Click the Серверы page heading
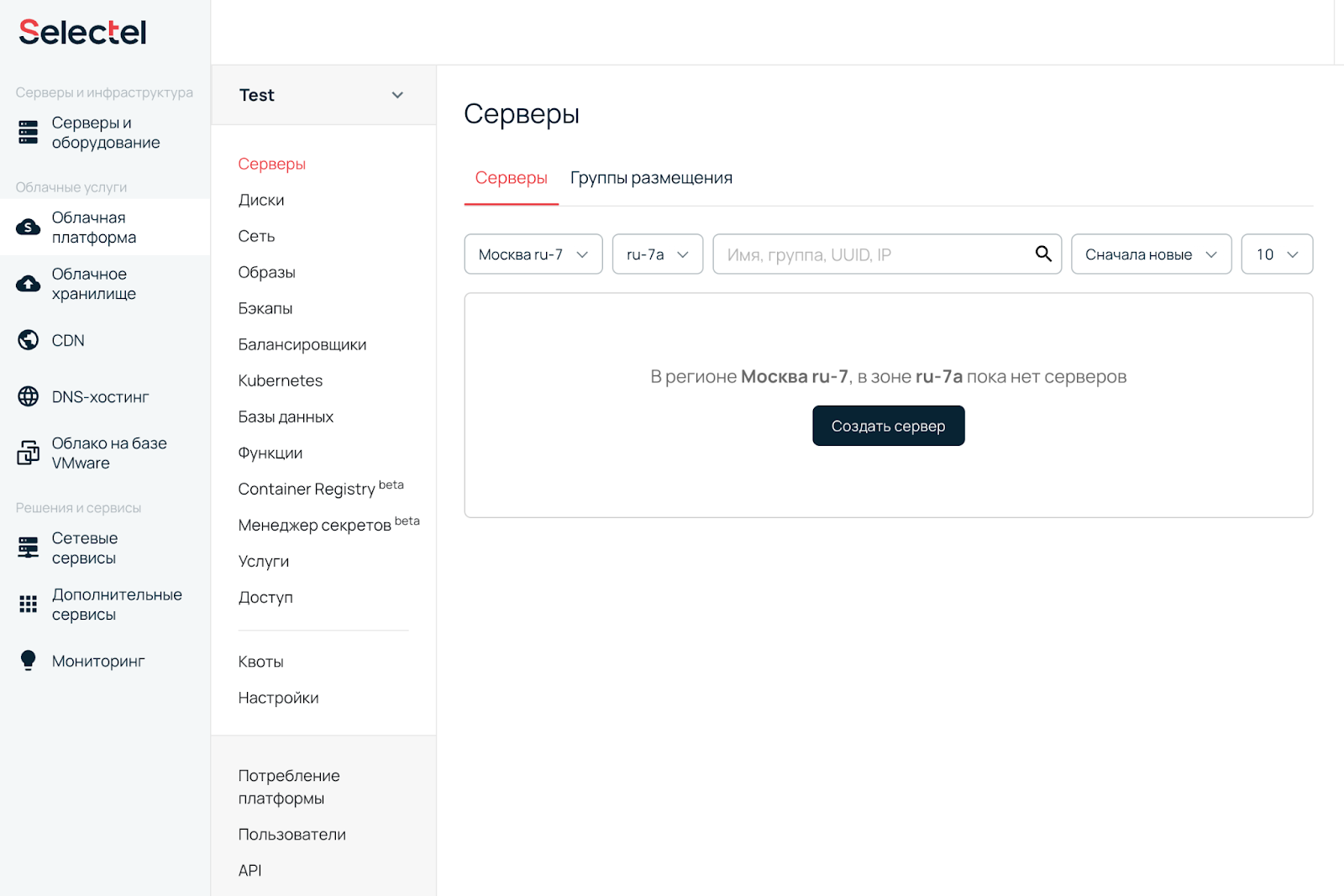The height and width of the screenshot is (896, 1344). (x=522, y=113)
